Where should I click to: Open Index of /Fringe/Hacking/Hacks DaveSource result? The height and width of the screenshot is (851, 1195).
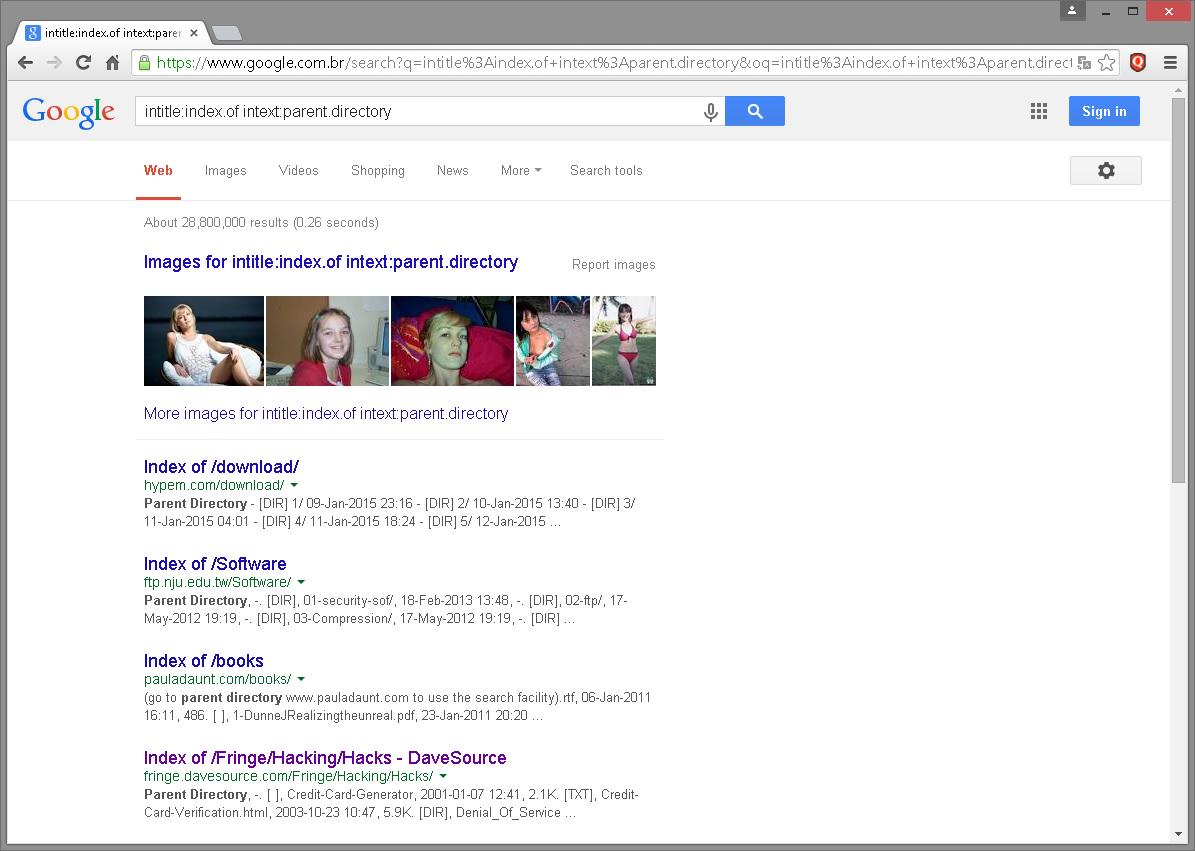coord(325,758)
